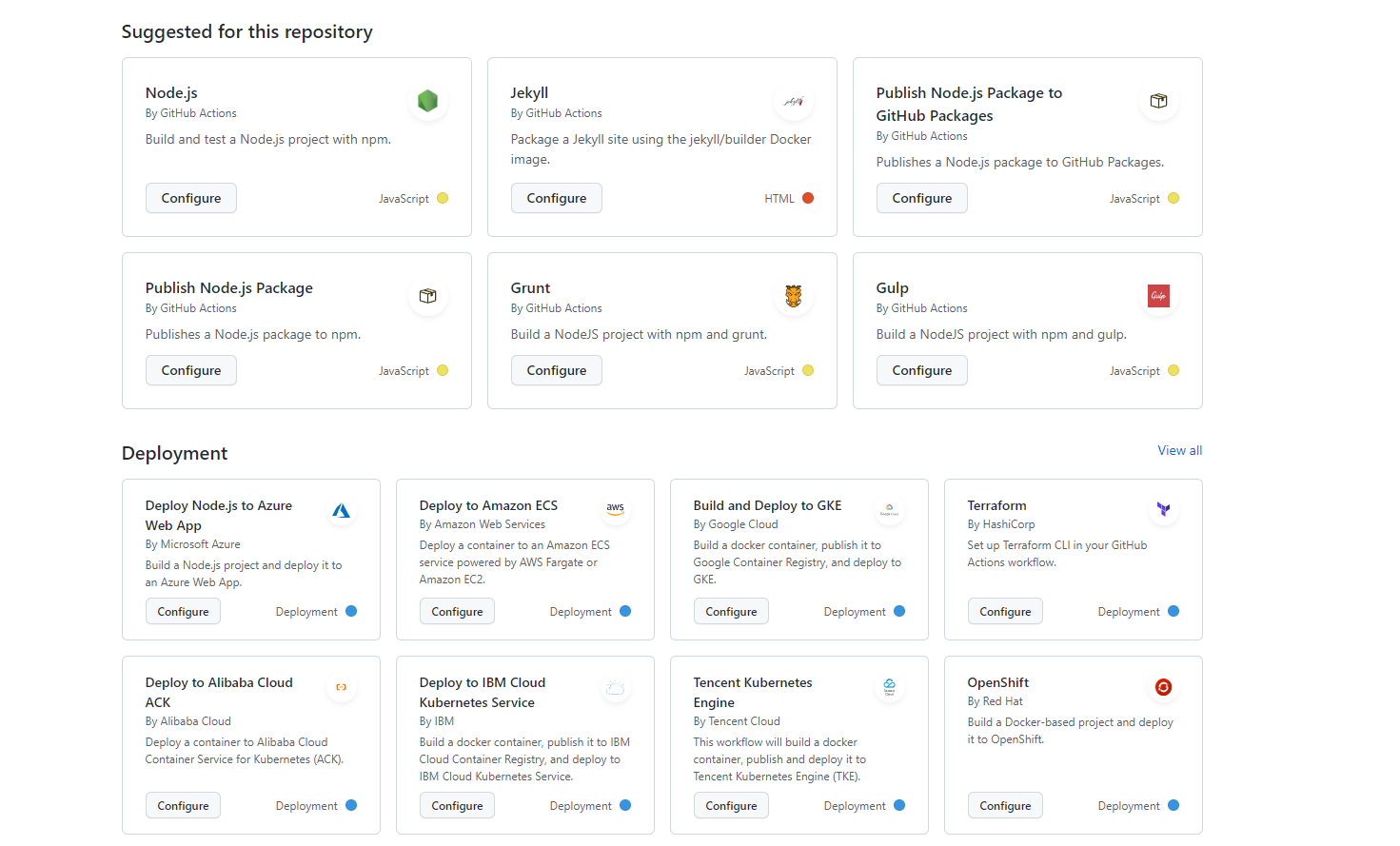Click the red HTML dot in Jekyll card
The width and height of the screenshot is (1400, 846).
808,198
